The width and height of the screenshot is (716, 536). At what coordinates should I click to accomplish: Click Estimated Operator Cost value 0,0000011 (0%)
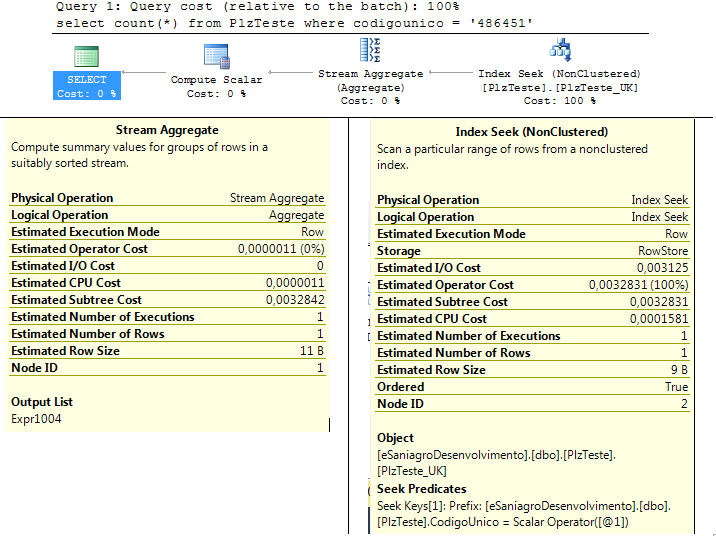pyautogui.click(x=281, y=249)
